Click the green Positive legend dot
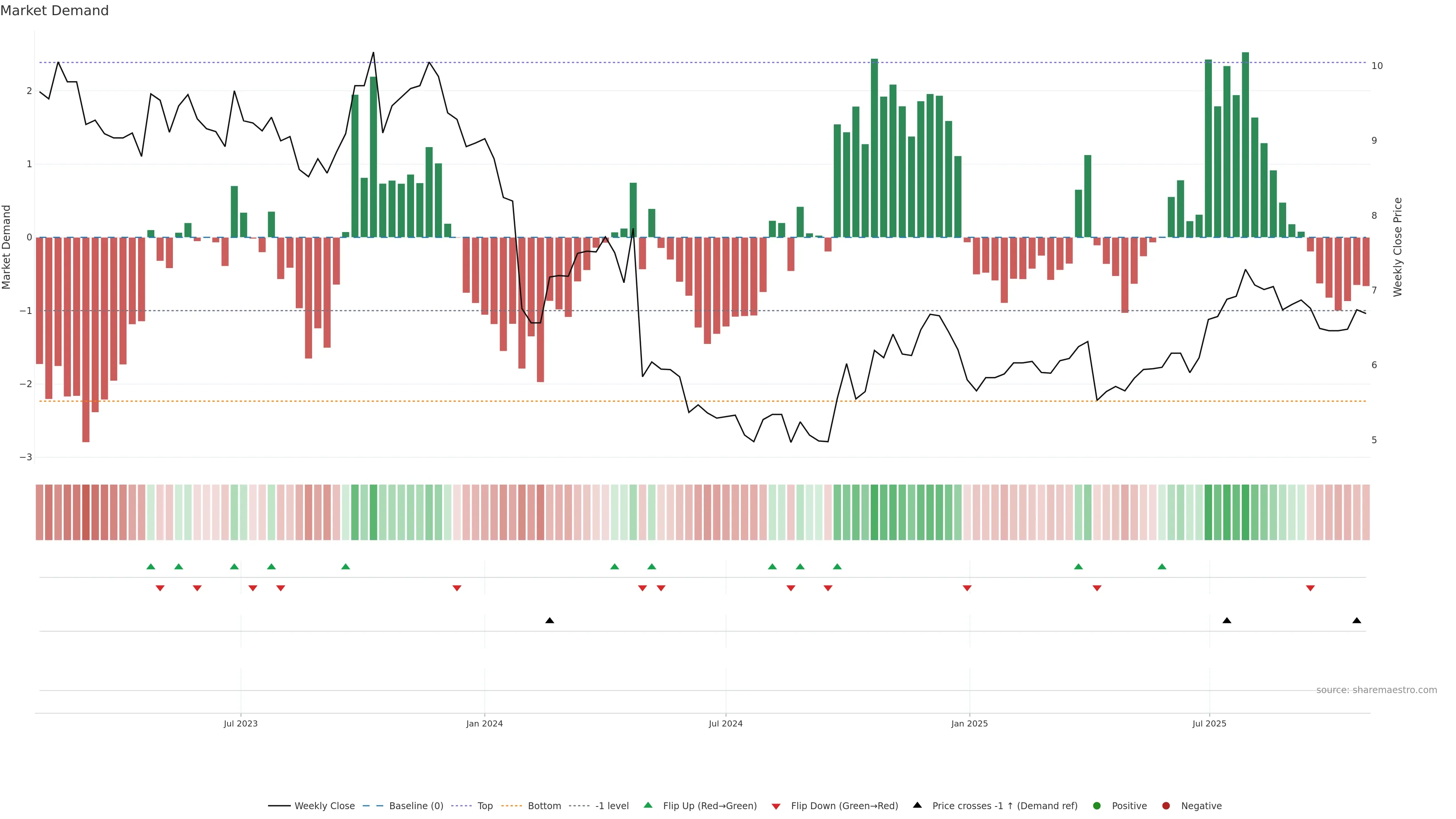 tap(1097, 806)
